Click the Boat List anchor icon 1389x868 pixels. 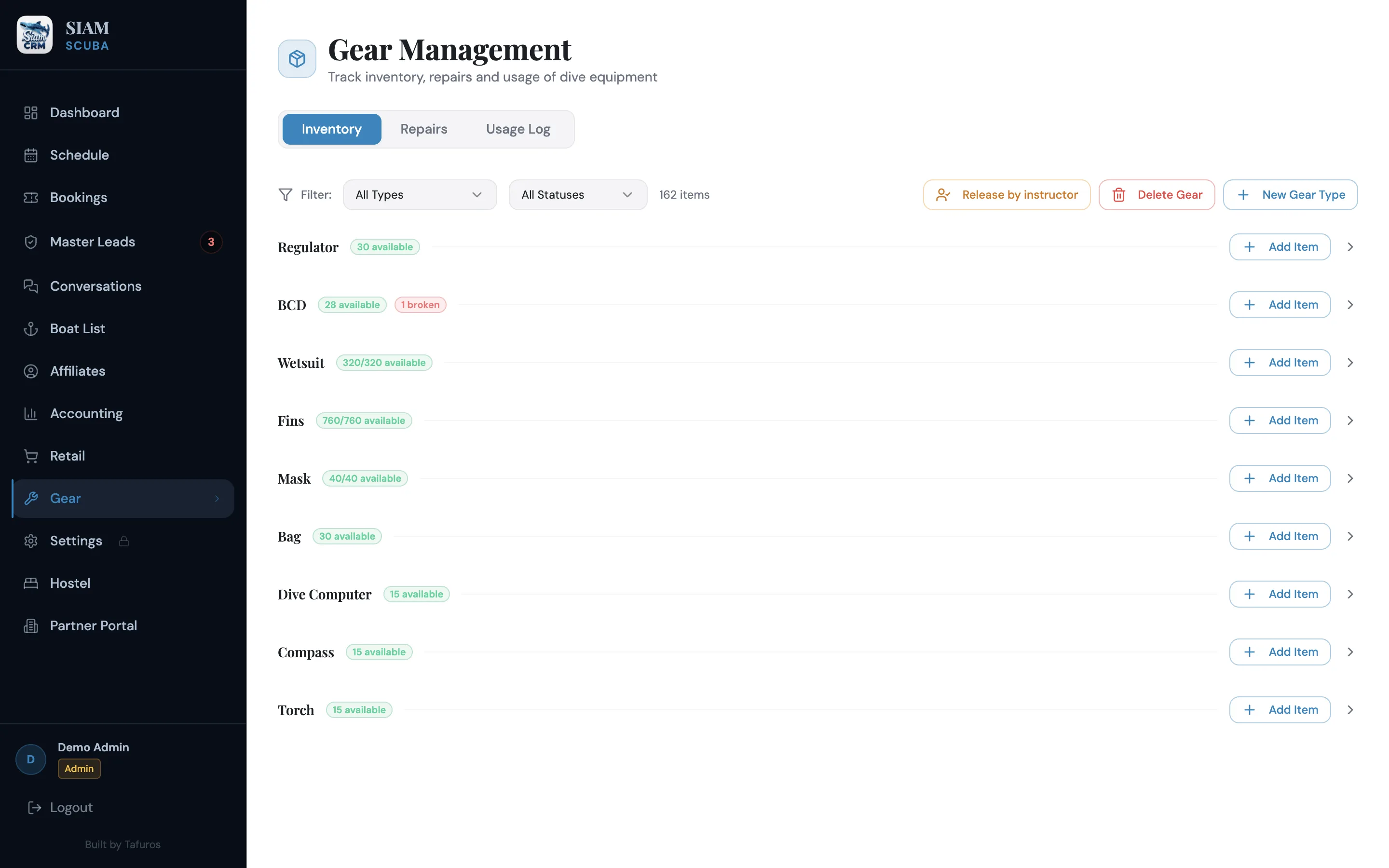tap(31, 328)
